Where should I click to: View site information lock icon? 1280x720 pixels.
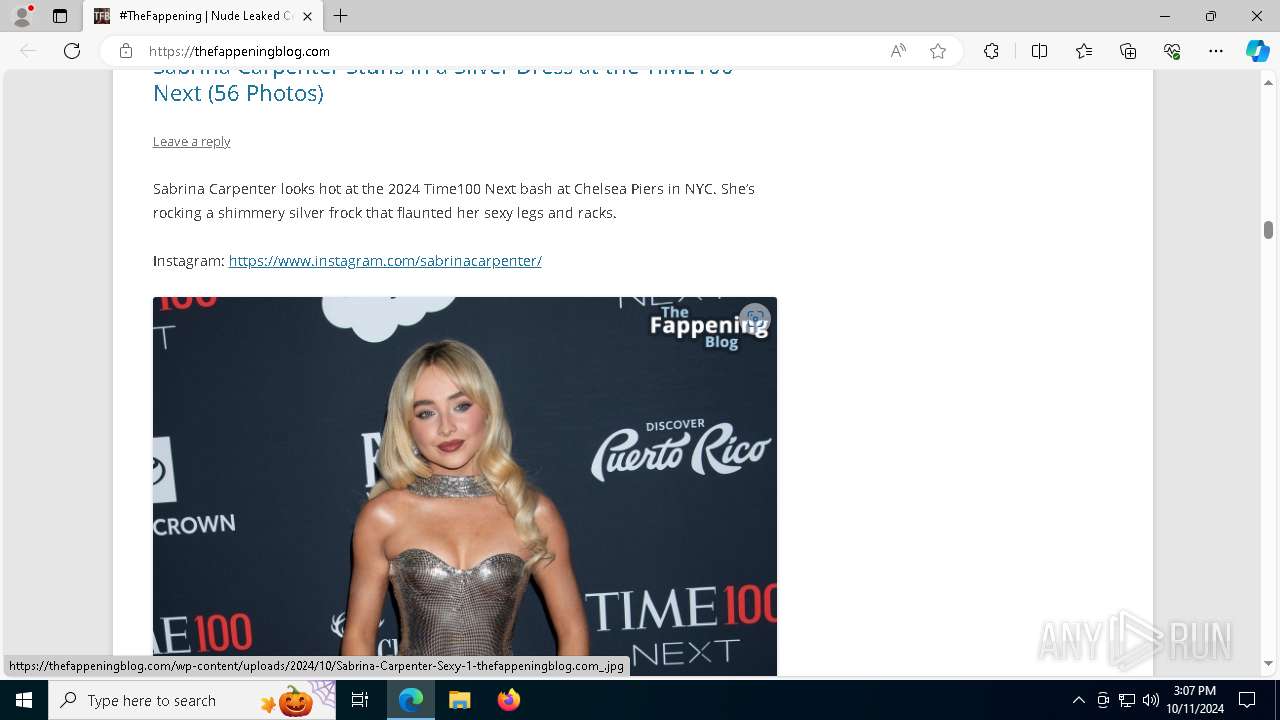(x=126, y=51)
